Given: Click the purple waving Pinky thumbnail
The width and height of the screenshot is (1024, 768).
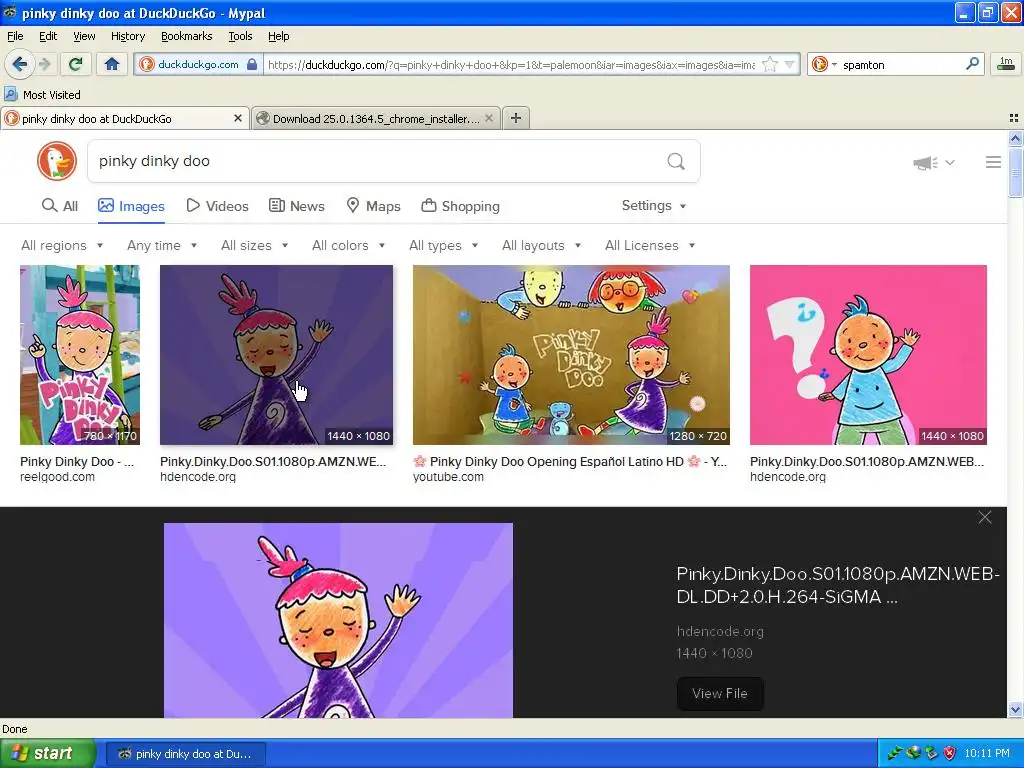Looking at the screenshot, I should (x=276, y=355).
